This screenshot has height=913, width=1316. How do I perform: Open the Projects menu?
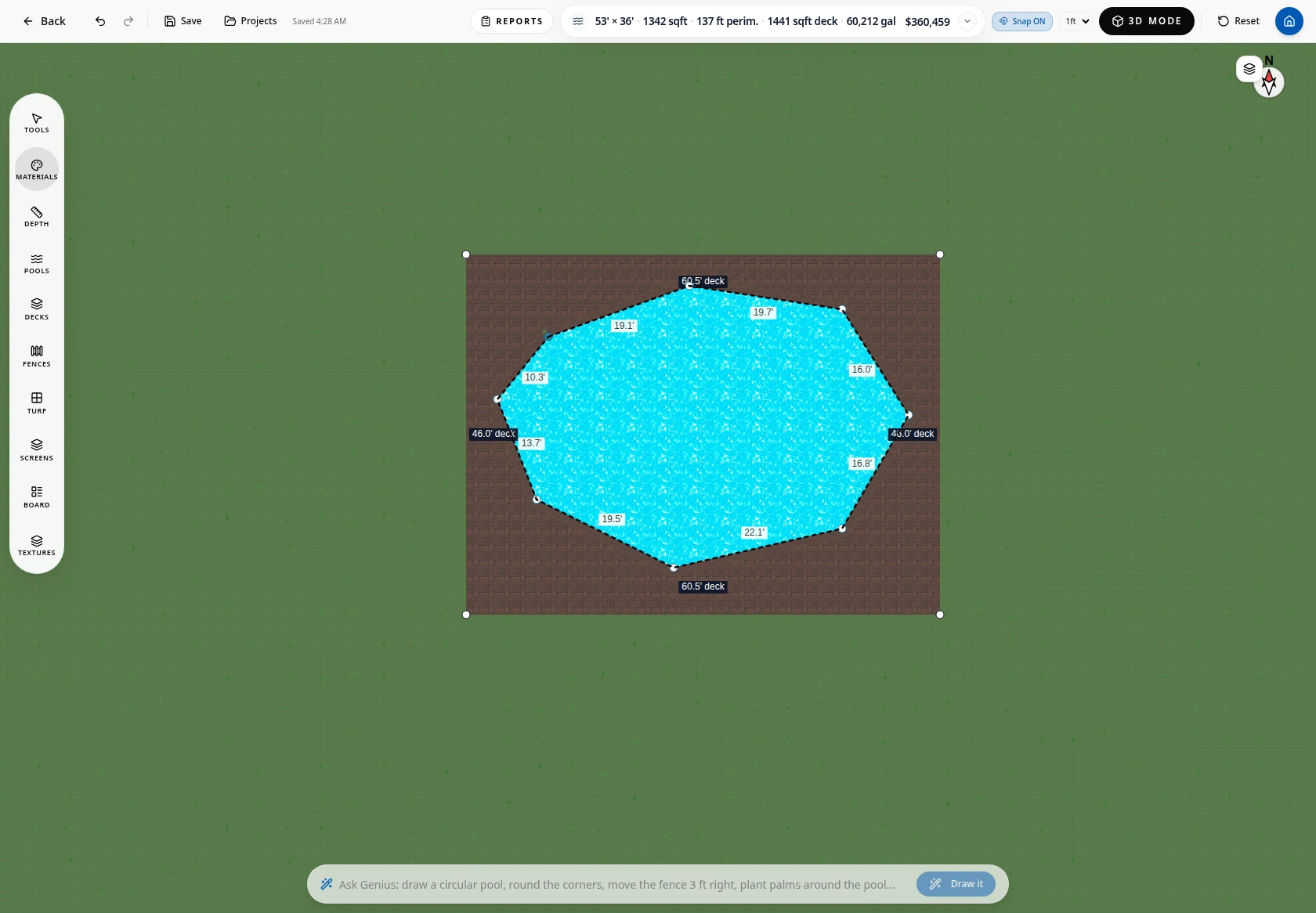[x=251, y=21]
